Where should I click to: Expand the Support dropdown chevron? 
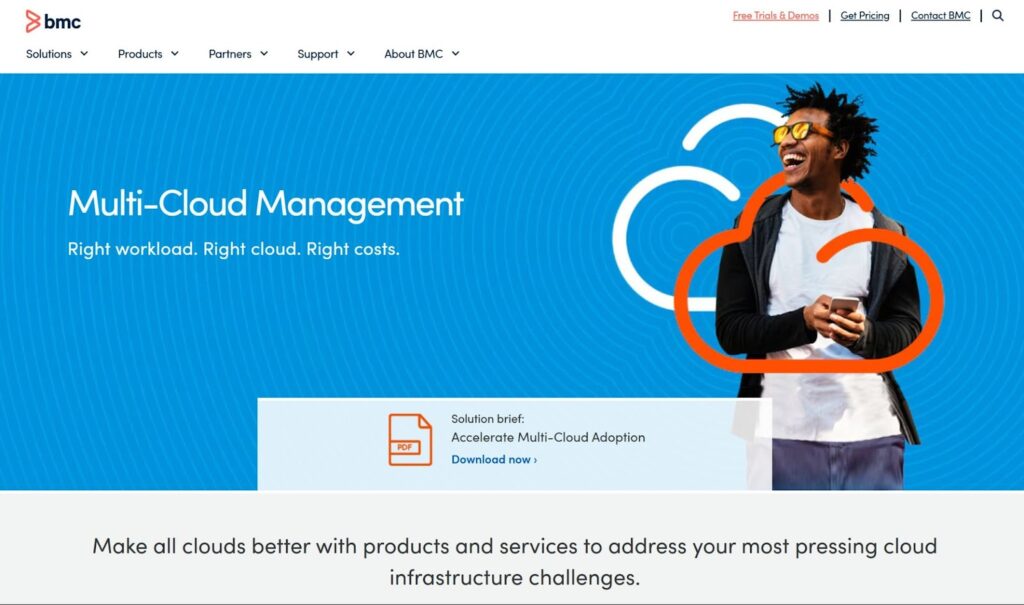351,54
